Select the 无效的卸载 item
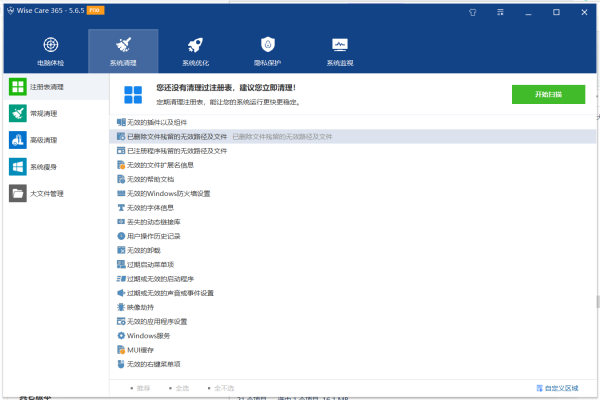The height and width of the screenshot is (400, 600). [x=139, y=250]
